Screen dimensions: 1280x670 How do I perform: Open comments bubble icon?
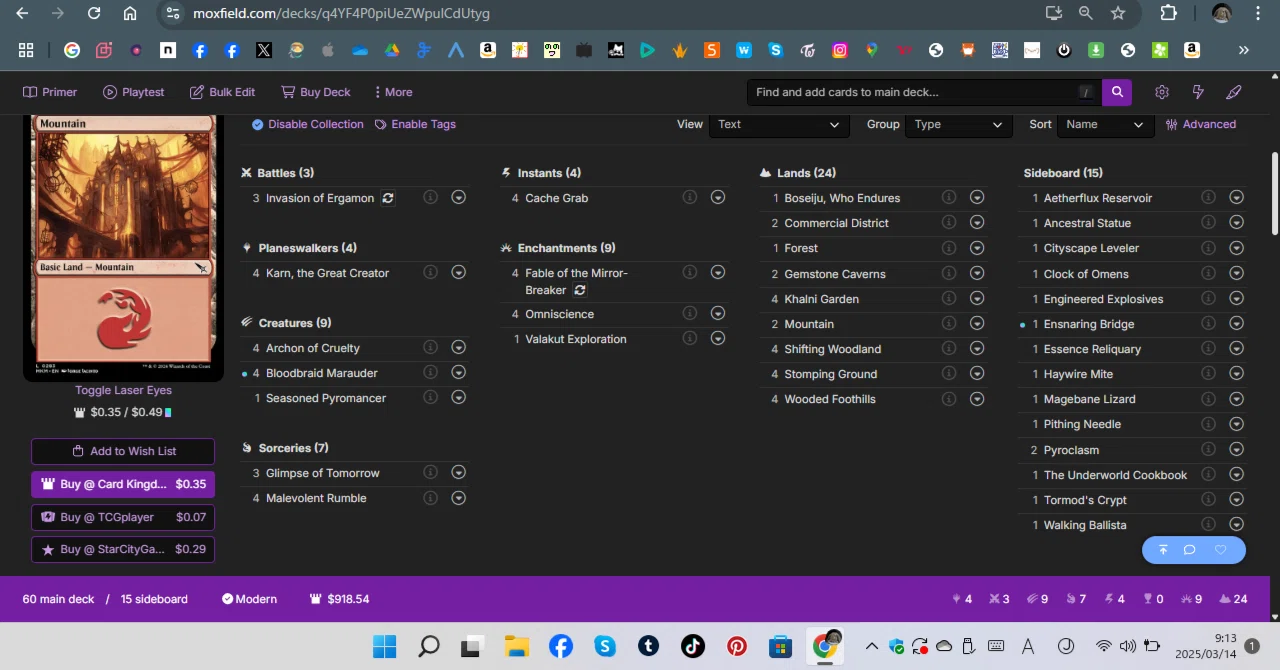click(1189, 550)
